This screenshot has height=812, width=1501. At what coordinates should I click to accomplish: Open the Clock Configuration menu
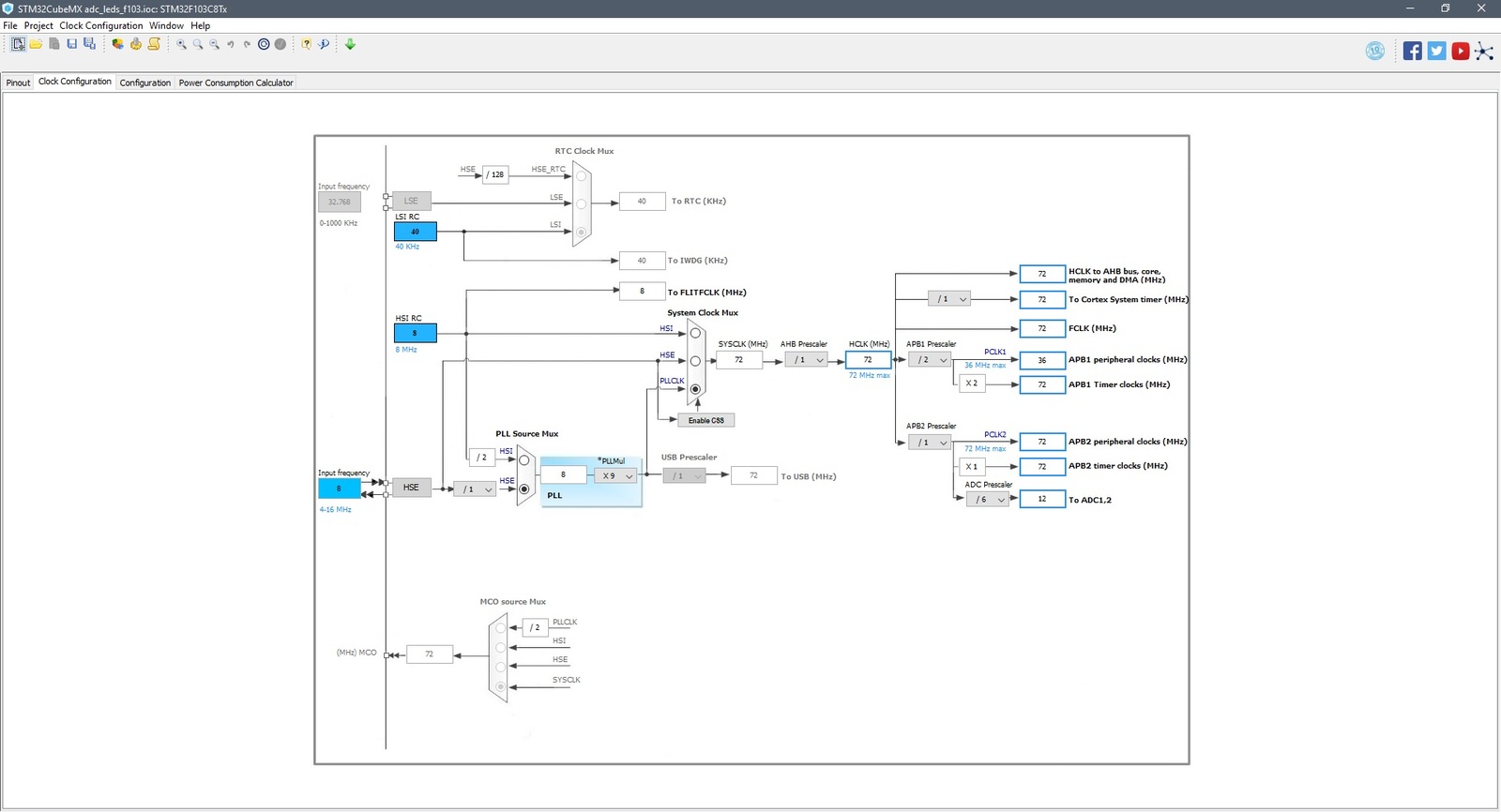click(101, 25)
